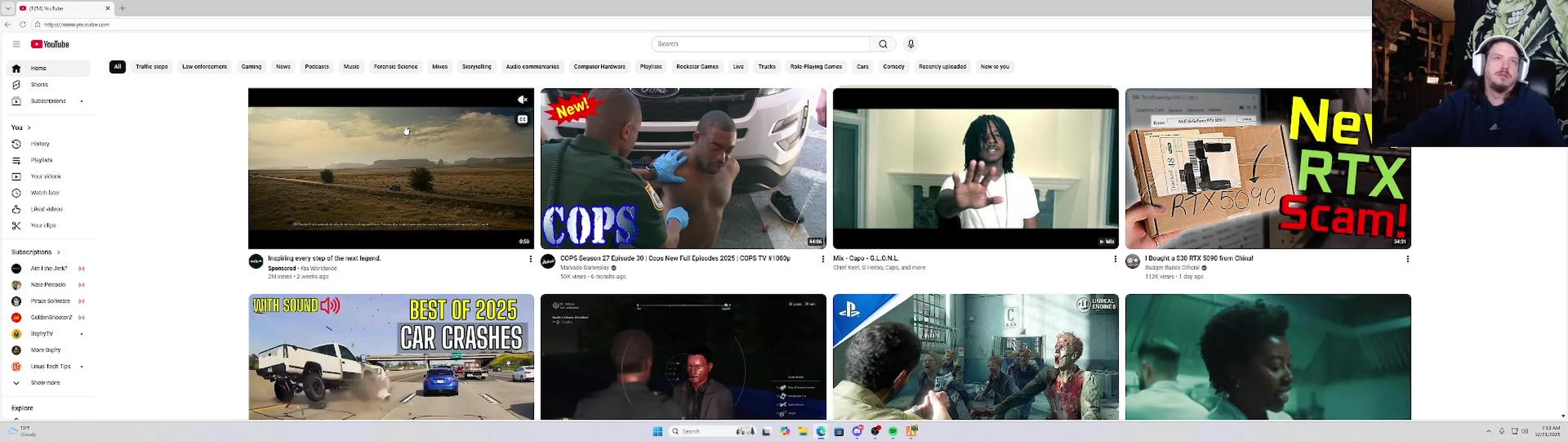Open 'I Bought a $30 RTX 5090' title
Image resolution: width=1568 pixels, height=441 pixels.
point(1199,258)
